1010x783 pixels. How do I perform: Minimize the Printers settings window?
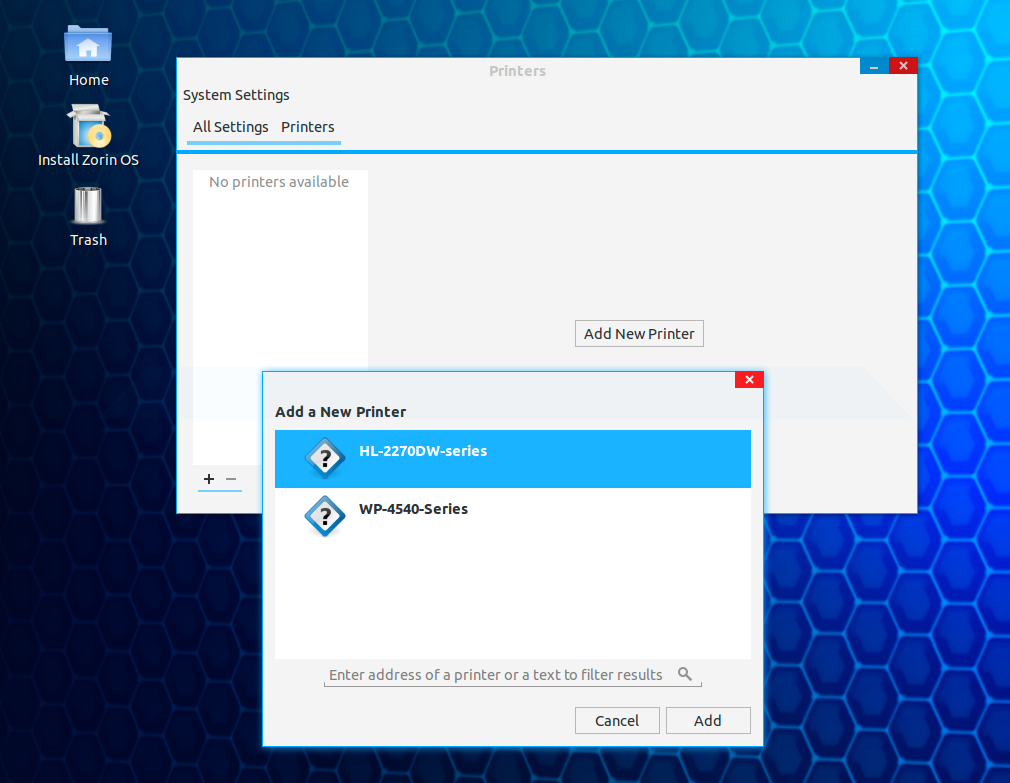pos(874,66)
